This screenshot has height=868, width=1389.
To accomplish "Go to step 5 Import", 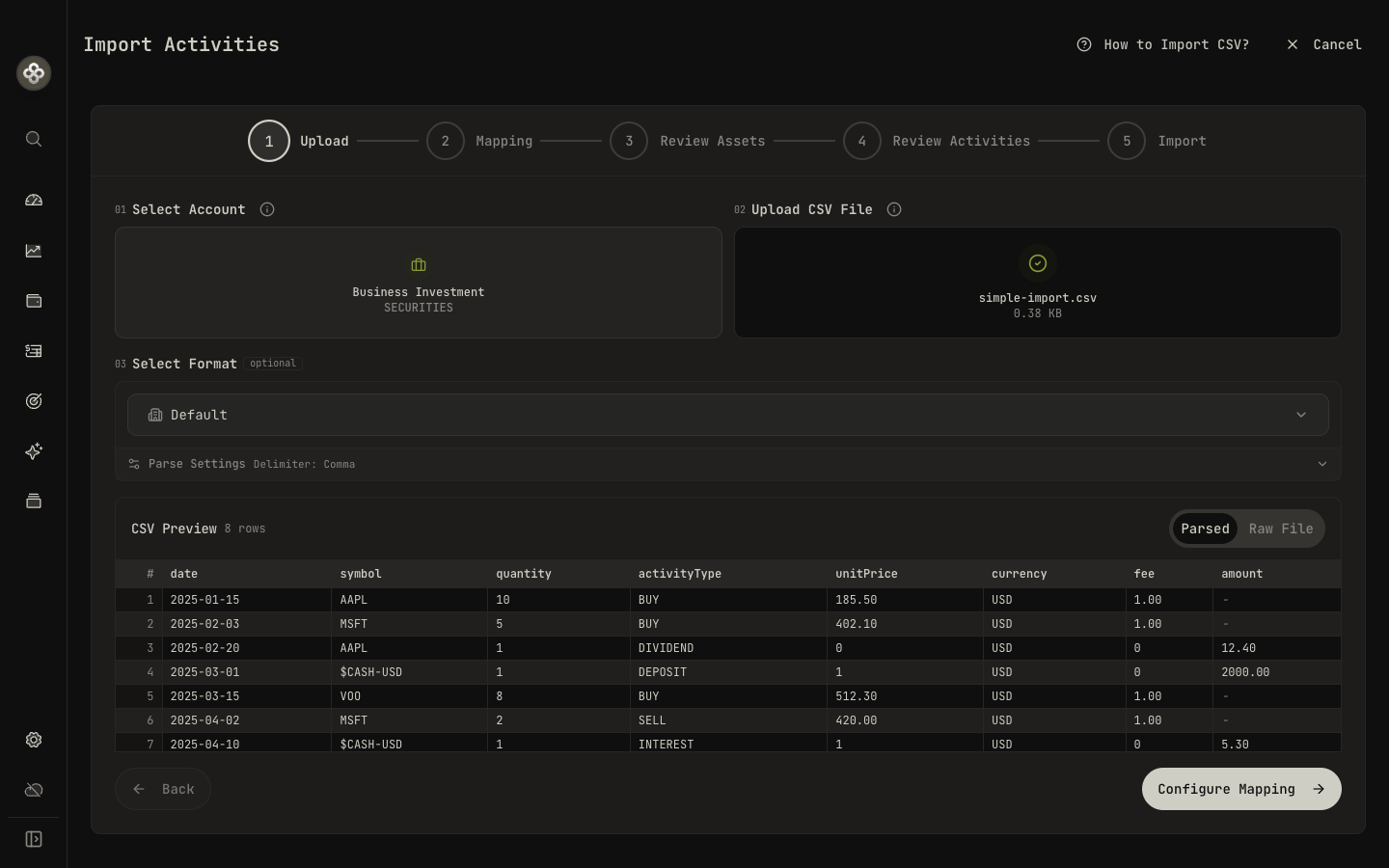I will 1157,141.
